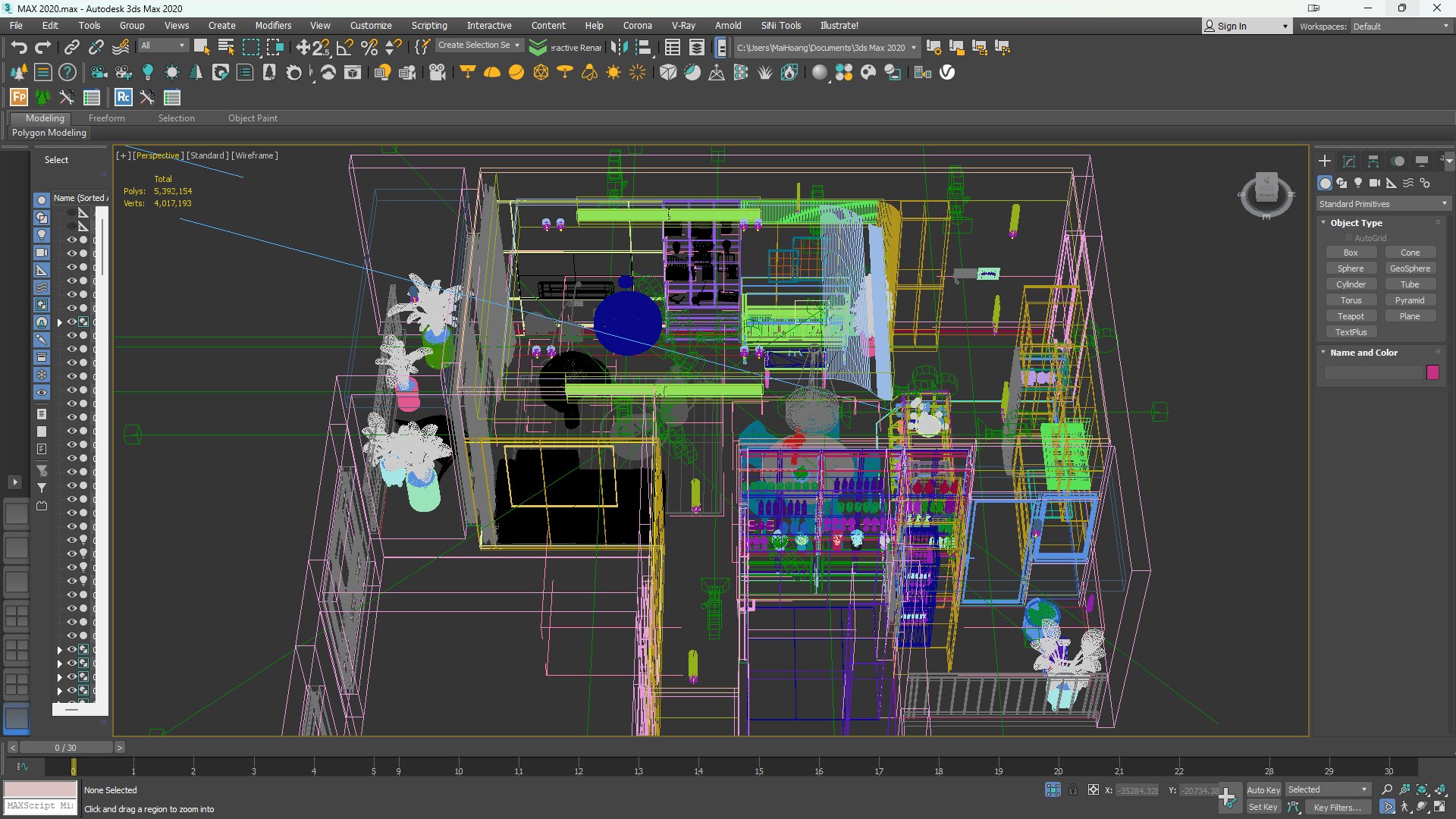Toggle Maximize Viewport icon

point(1439,807)
